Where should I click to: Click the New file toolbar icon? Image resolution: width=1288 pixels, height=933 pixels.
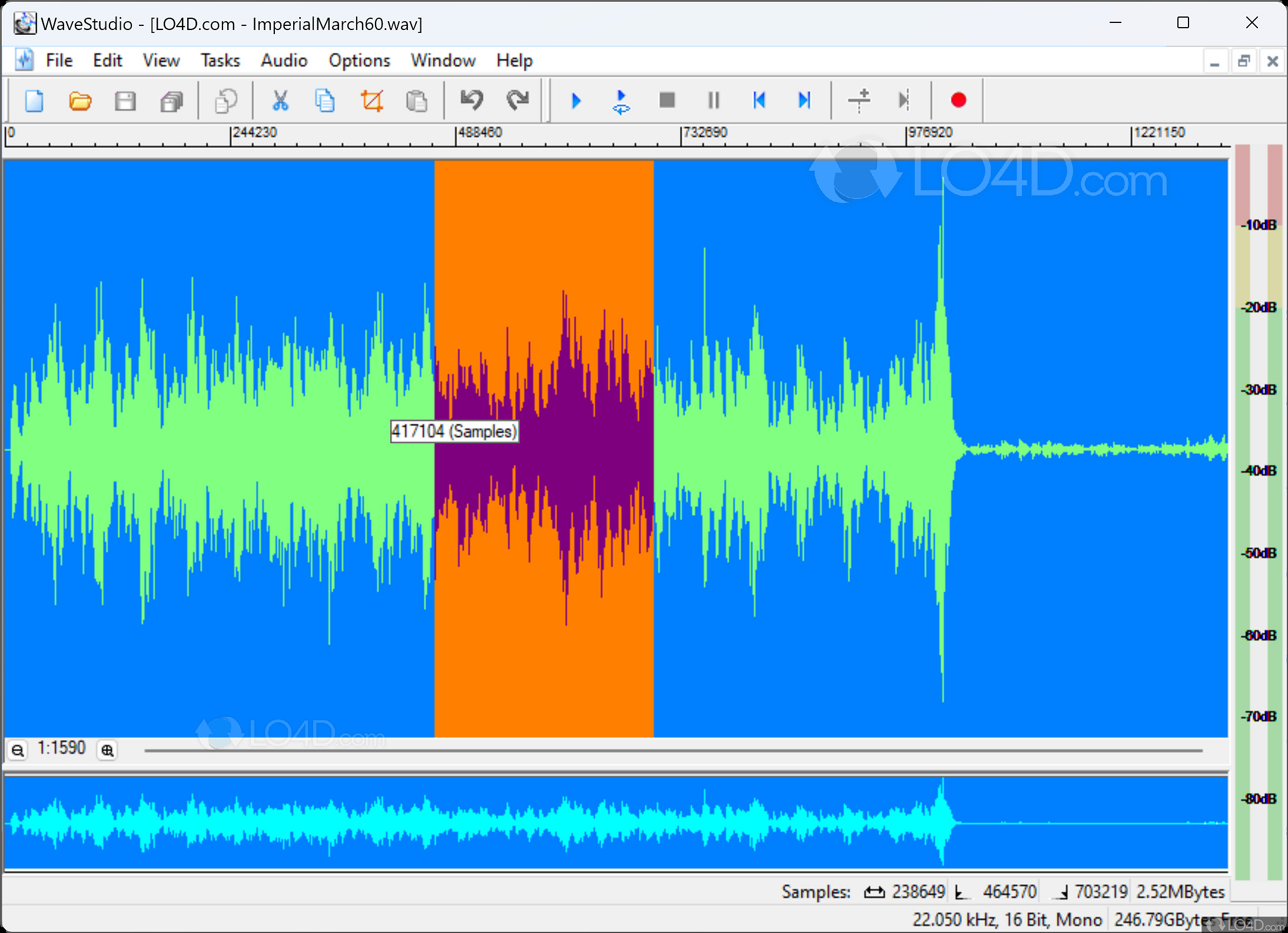[34, 101]
